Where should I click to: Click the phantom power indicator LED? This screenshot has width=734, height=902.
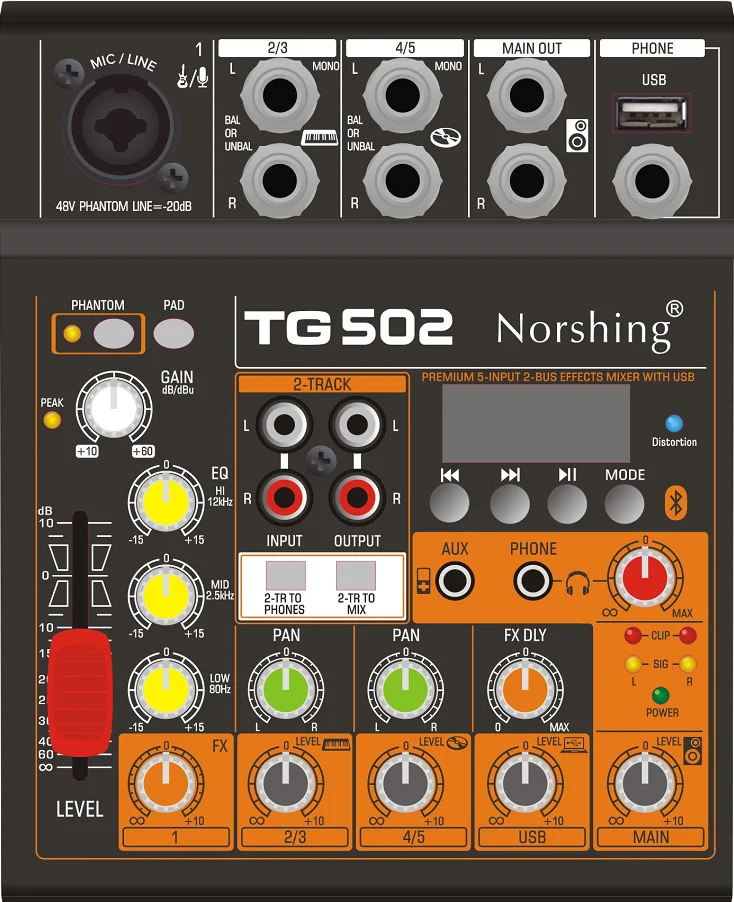(72, 334)
